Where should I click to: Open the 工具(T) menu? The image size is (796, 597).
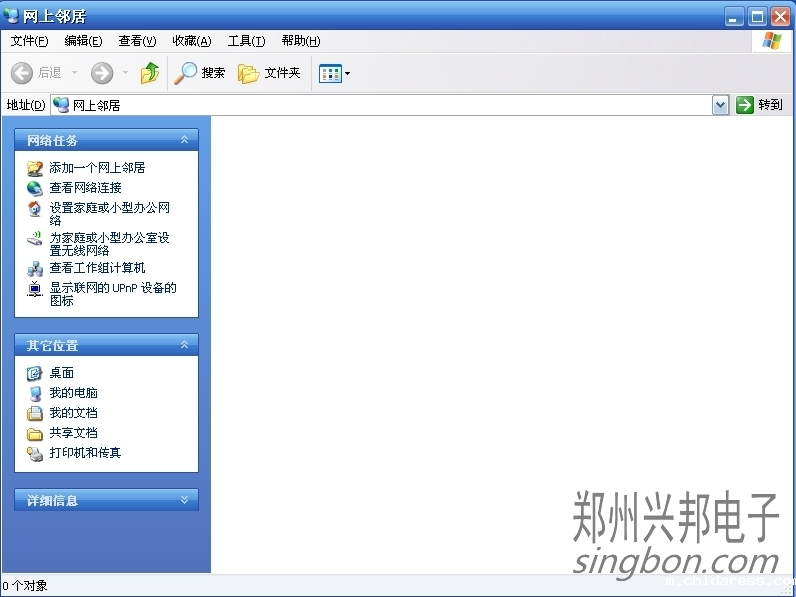point(246,41)
